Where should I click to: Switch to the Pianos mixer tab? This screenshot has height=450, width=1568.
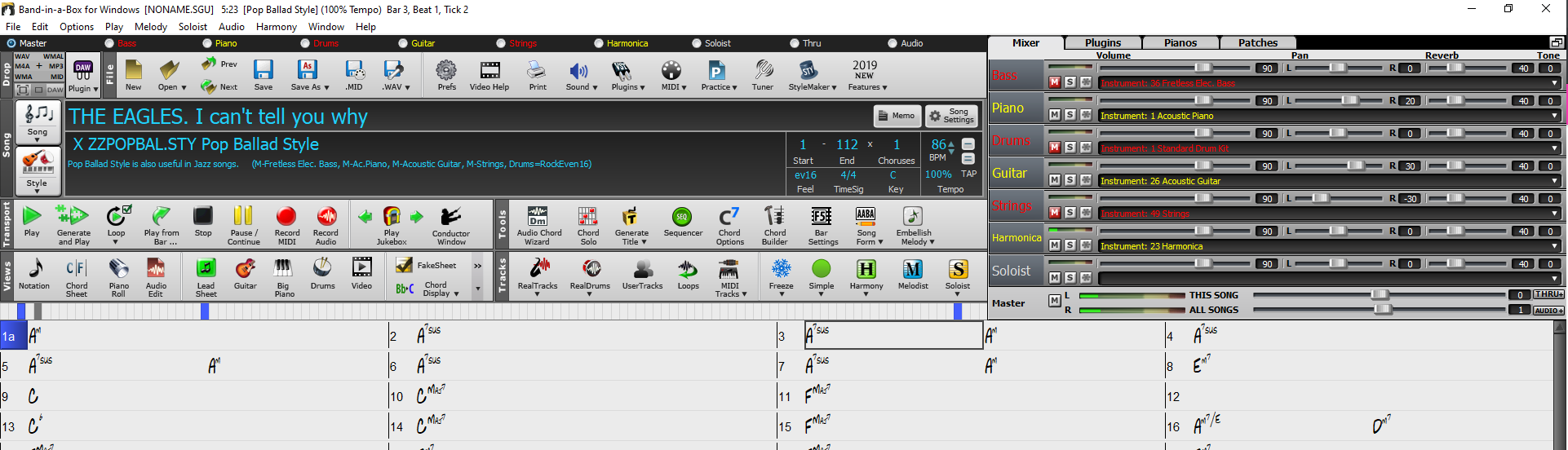[1180, 42]
